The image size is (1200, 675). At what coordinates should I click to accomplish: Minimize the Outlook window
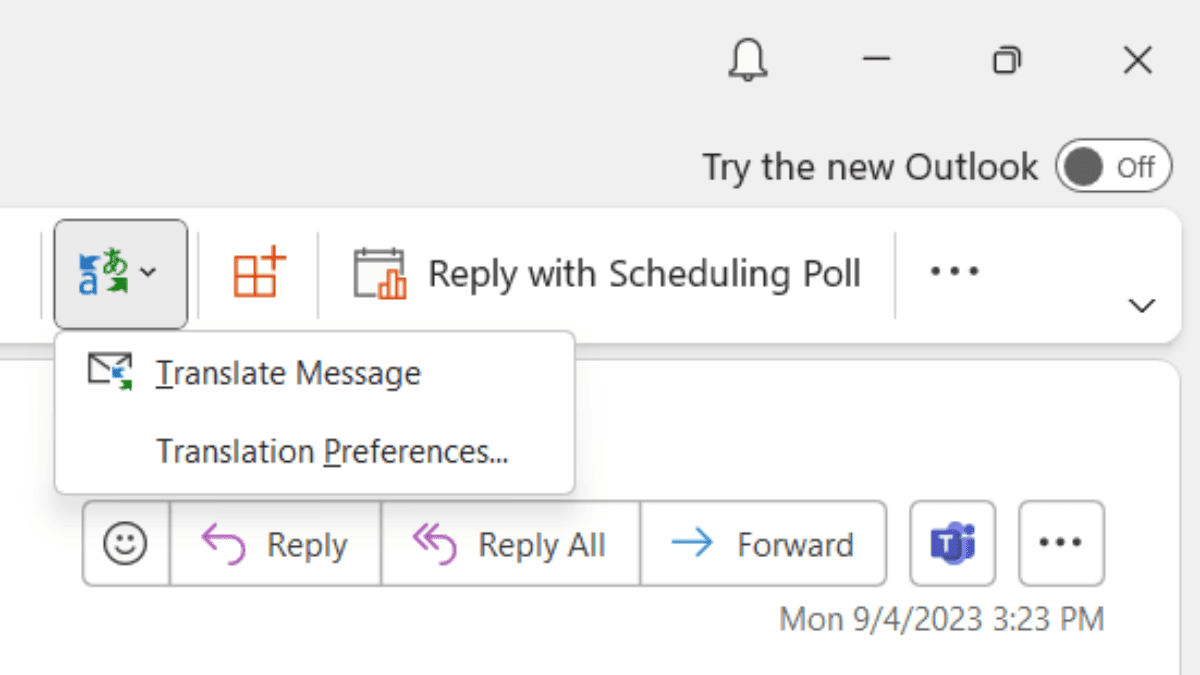[876, 61]
